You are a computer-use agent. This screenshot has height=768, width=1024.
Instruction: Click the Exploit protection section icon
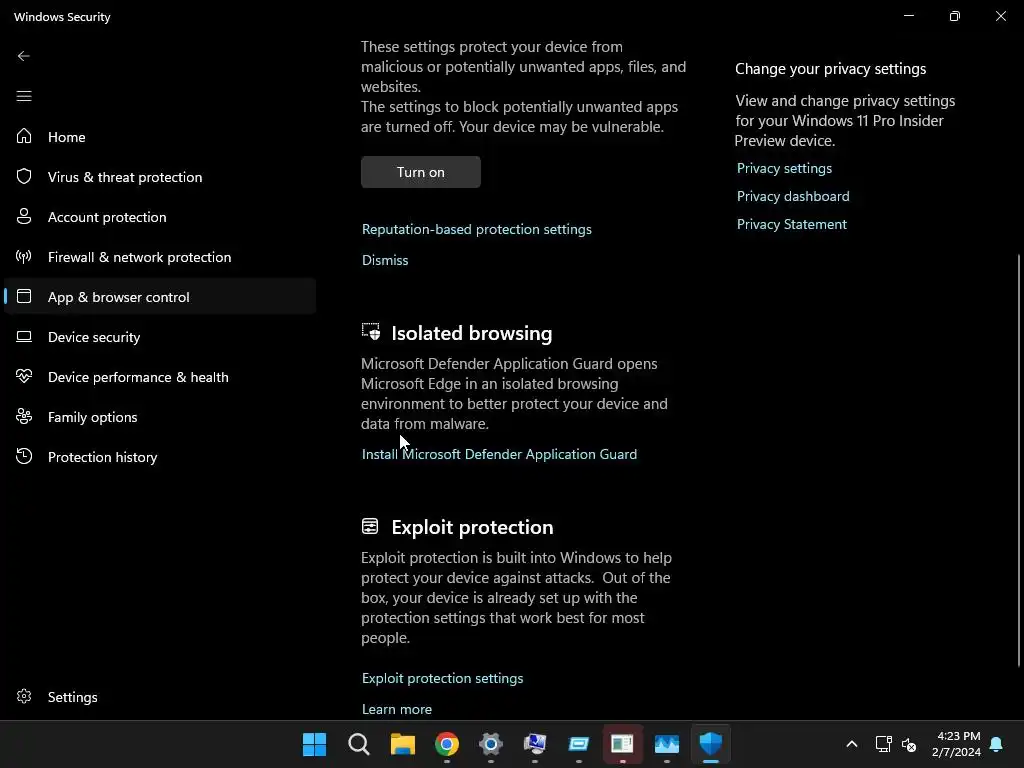click(x=370, y=526)
